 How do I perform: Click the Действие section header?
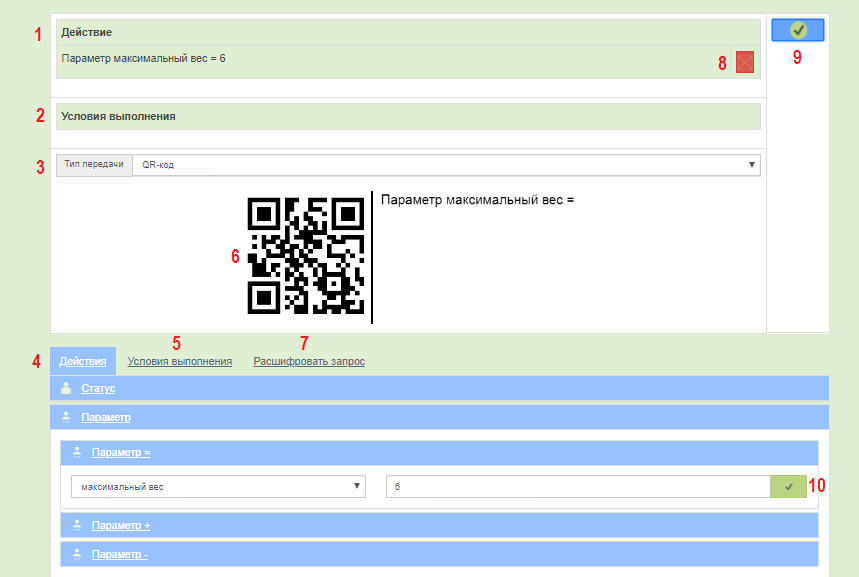coord(408,32)
